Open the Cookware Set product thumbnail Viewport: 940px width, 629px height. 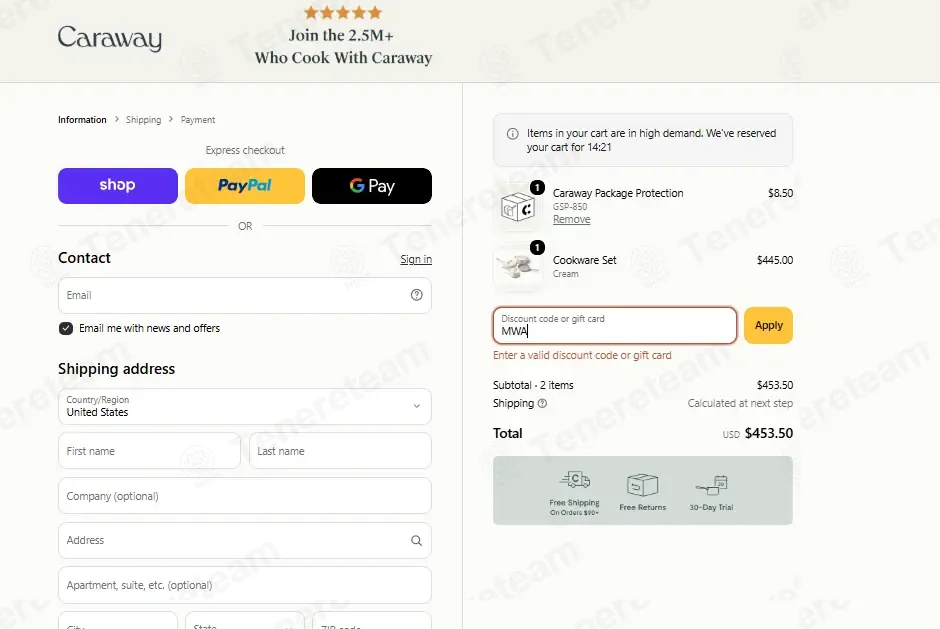tap(517, 266)
